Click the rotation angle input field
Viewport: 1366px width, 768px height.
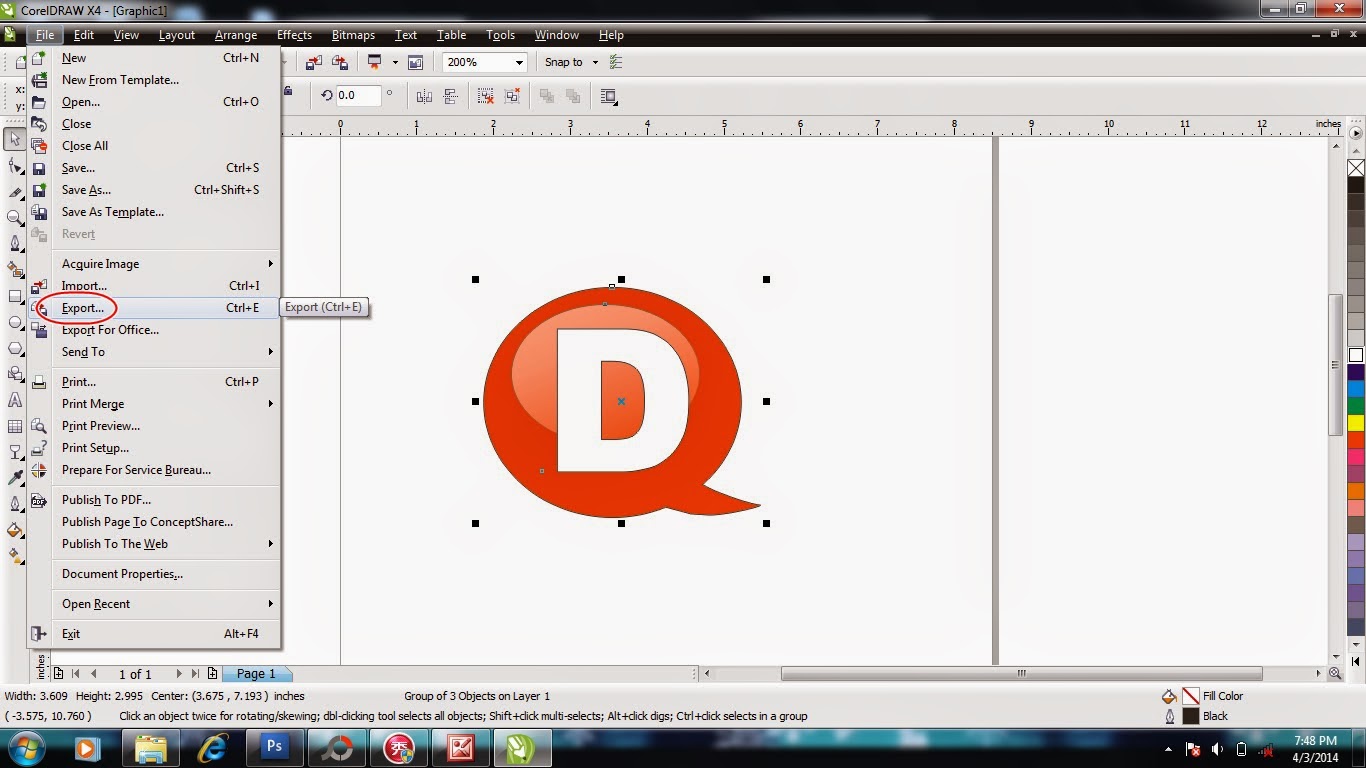pos(359,96)
